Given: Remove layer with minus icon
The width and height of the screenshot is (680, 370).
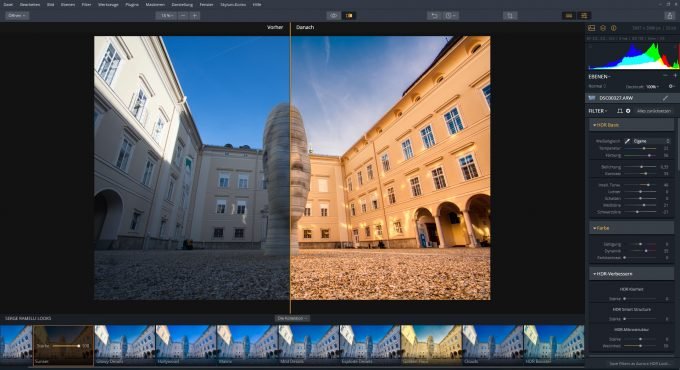Looking at the screenshot, I should tap(665, 76).
